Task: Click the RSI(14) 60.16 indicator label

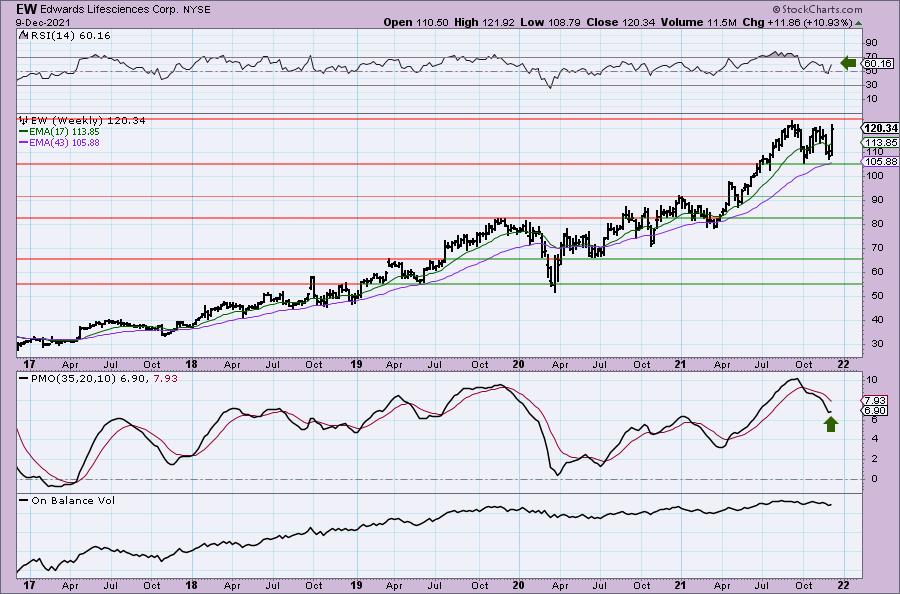Action: point(69,35)
